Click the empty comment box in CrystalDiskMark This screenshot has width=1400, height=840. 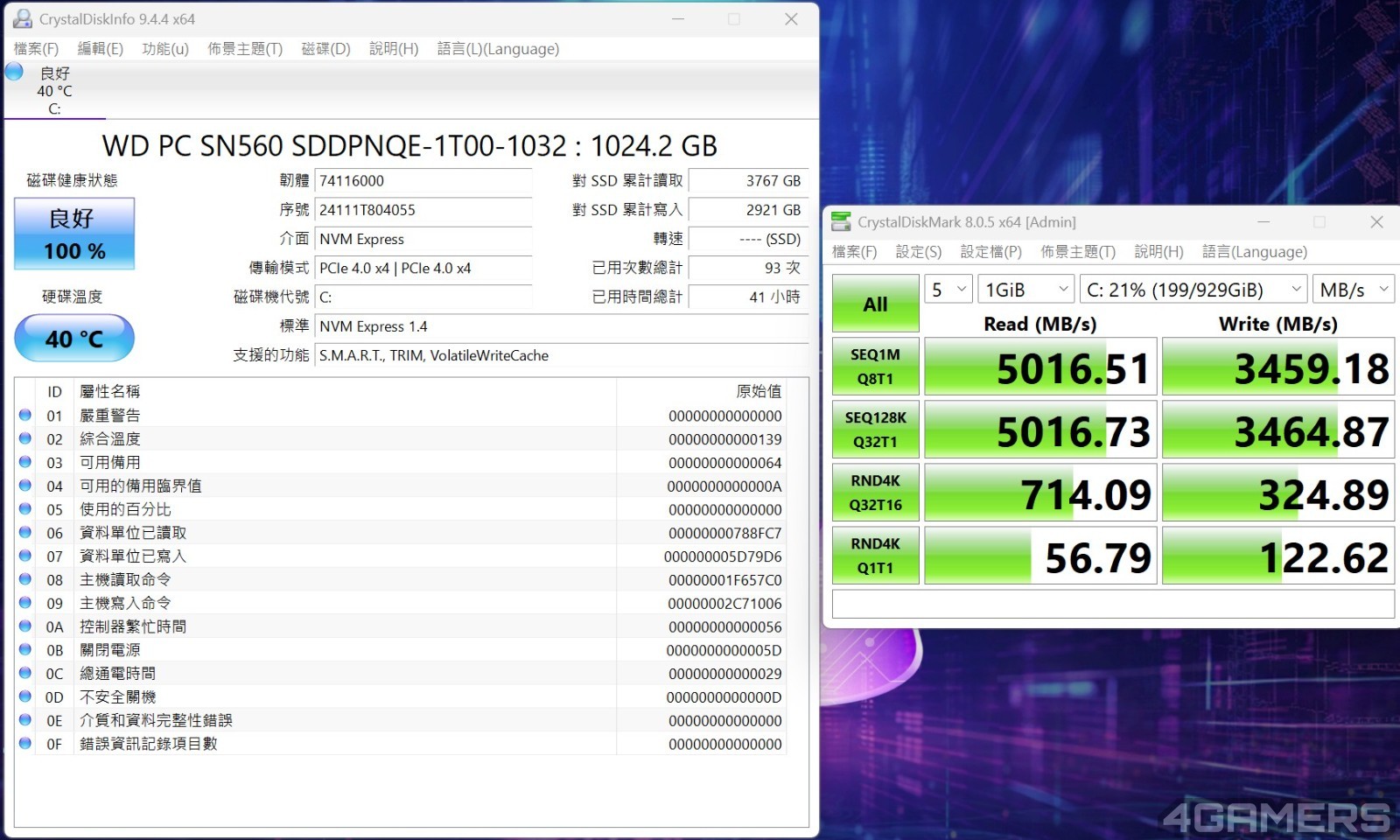[1113, 604]
